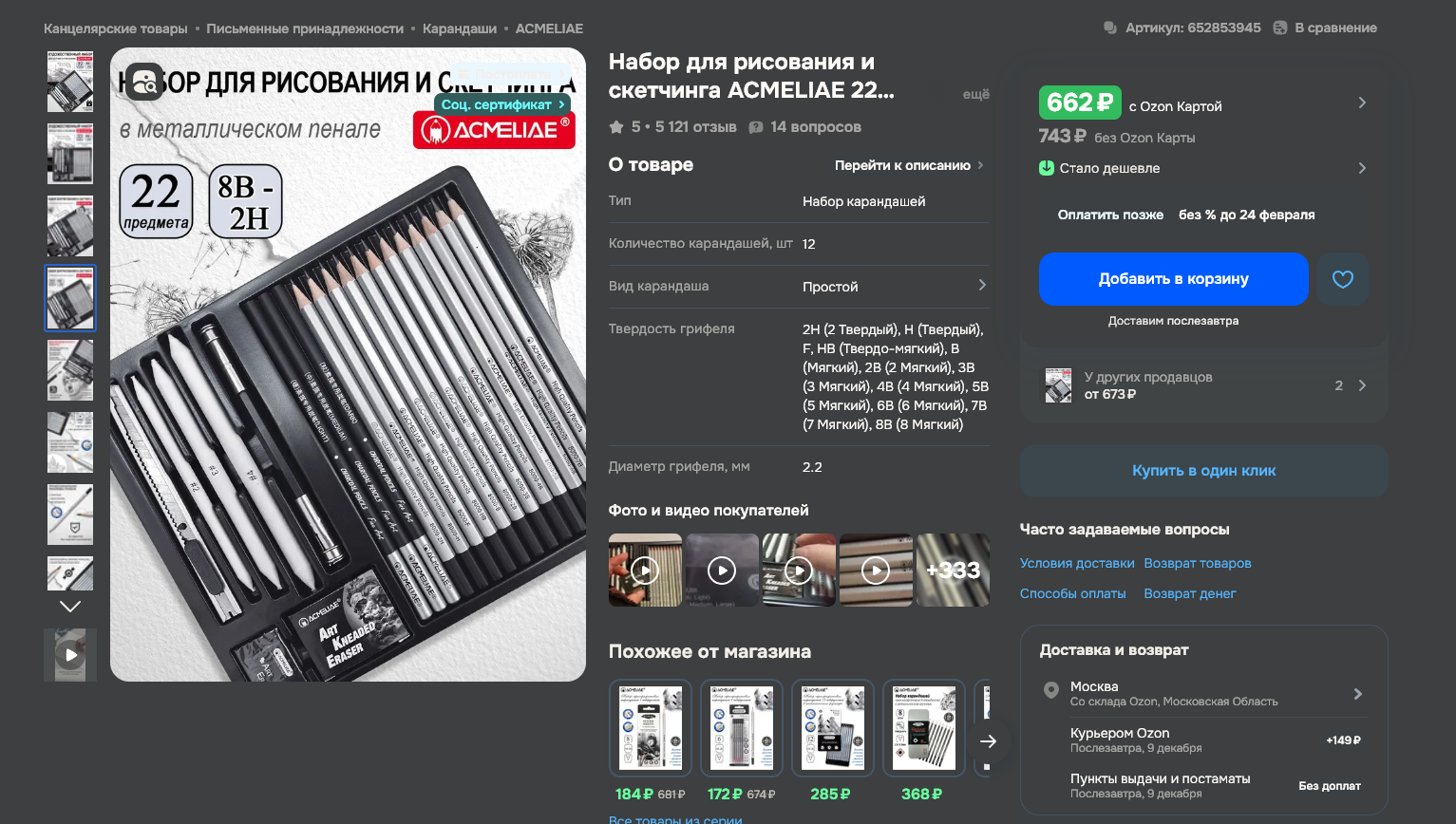The width and height of the screenshot is (1456, 824).
Task: Open other sellers offers chevron
Action: [1362, 385]
